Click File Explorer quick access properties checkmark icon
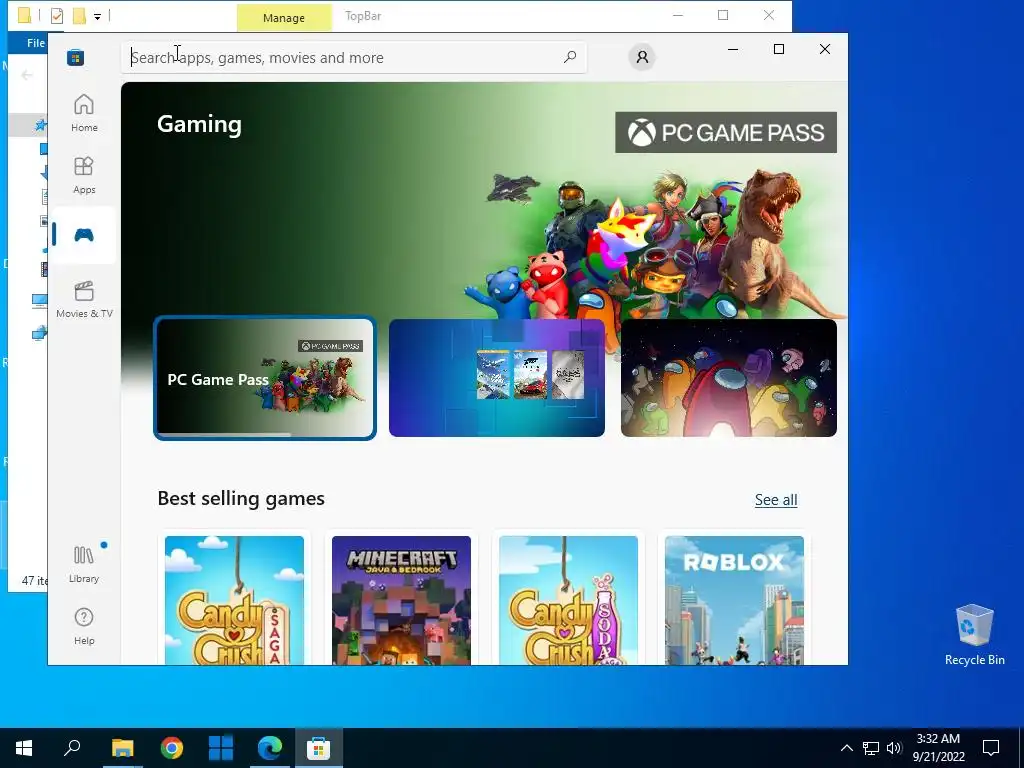 click(57, 16)
